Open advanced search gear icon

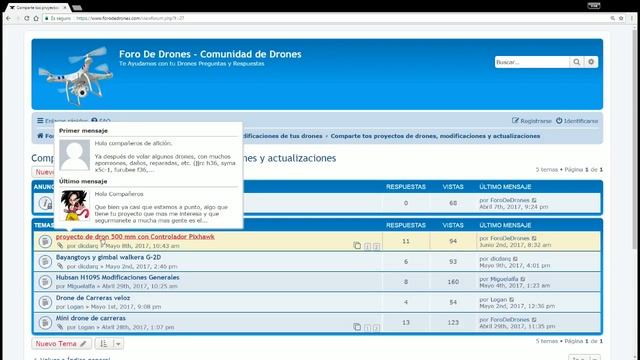pyautogui.click(x=591, y=62)
